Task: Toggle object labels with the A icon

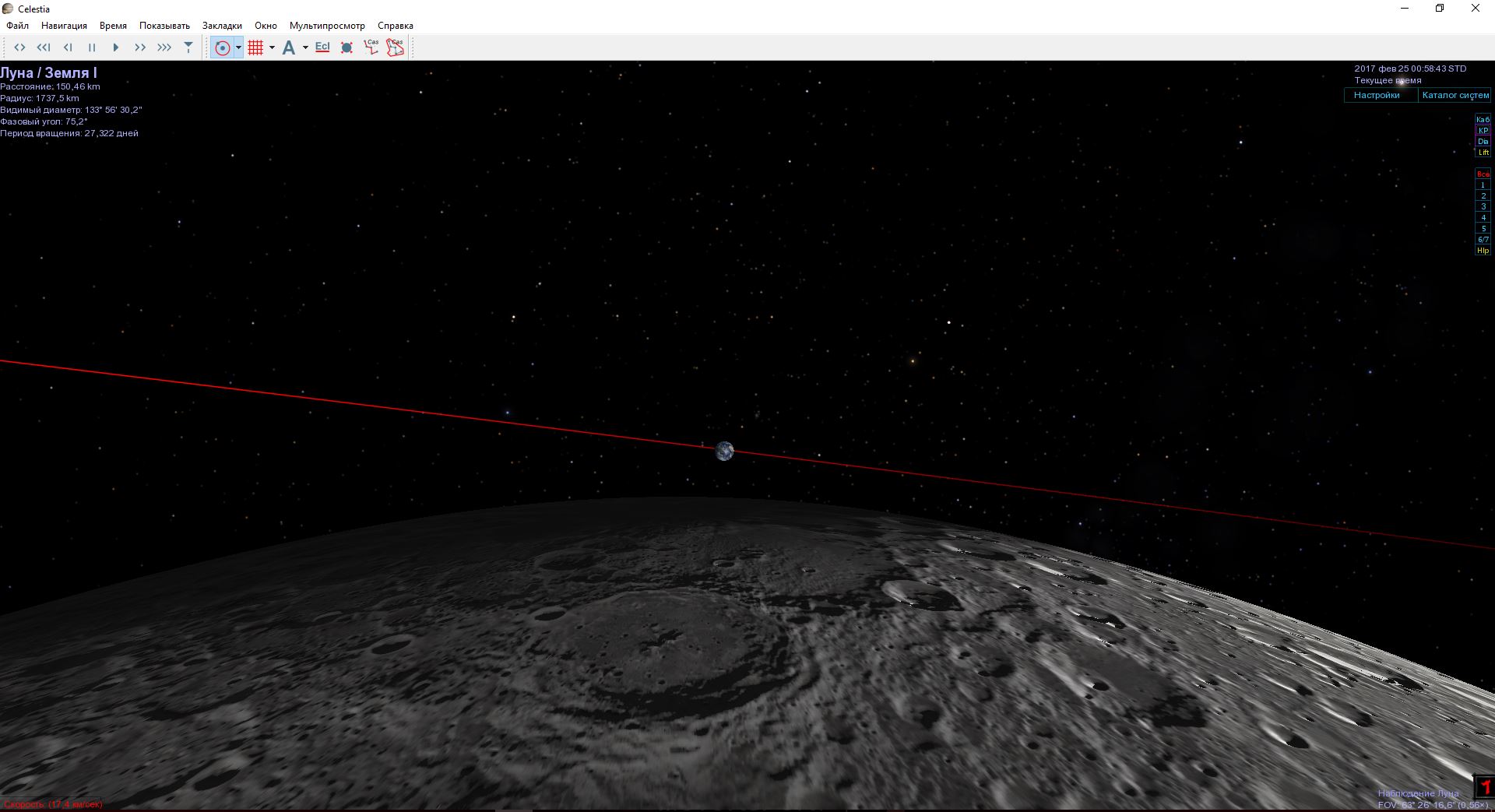Action: point(289,47)
